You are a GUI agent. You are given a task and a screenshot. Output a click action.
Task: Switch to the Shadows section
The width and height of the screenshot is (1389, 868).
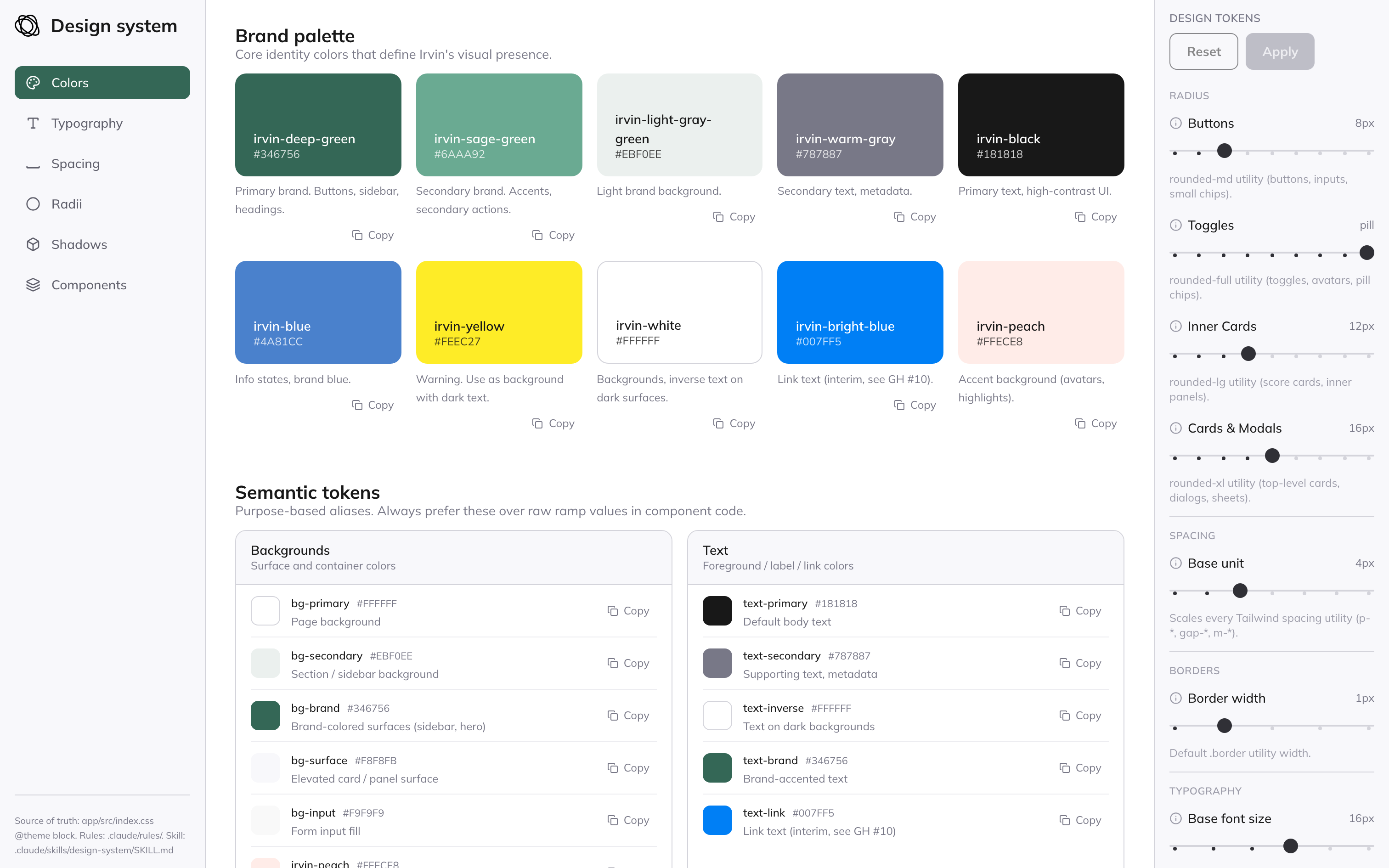coord(102,244)
